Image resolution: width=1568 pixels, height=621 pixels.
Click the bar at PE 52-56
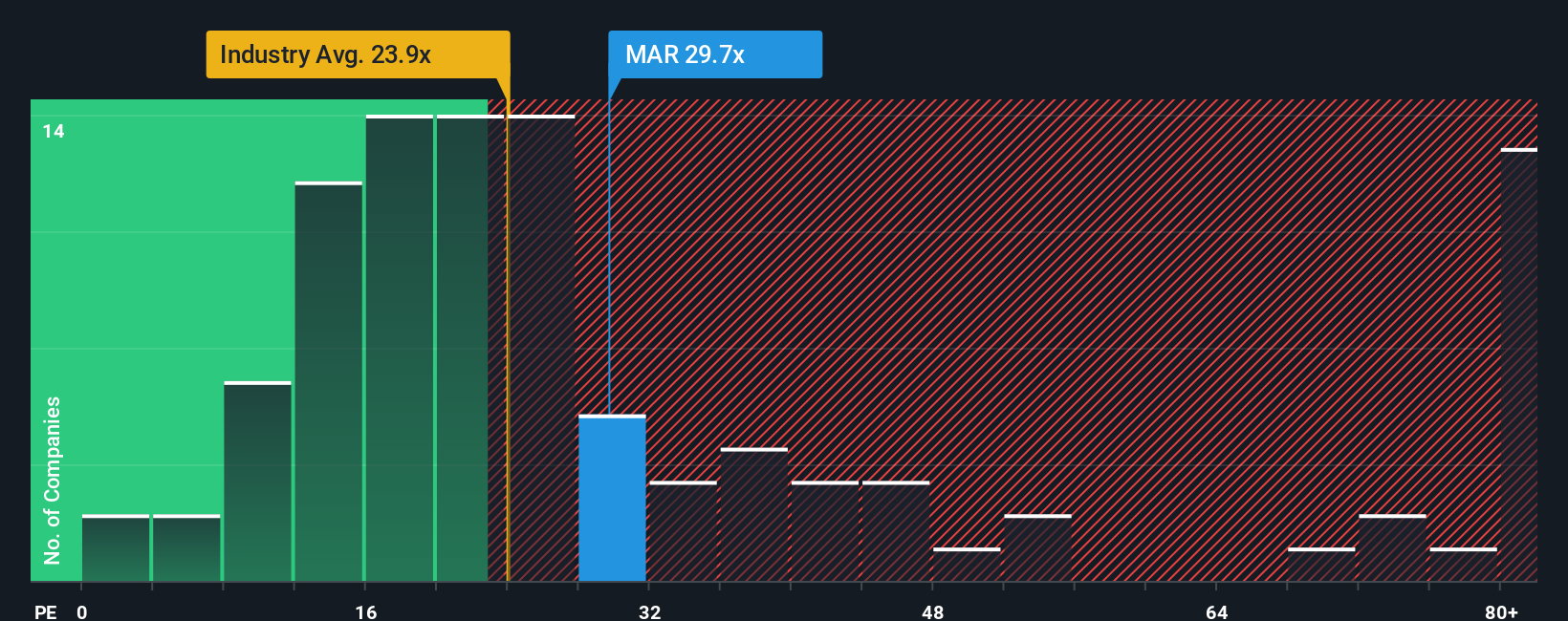click(x=1037, y=547)
